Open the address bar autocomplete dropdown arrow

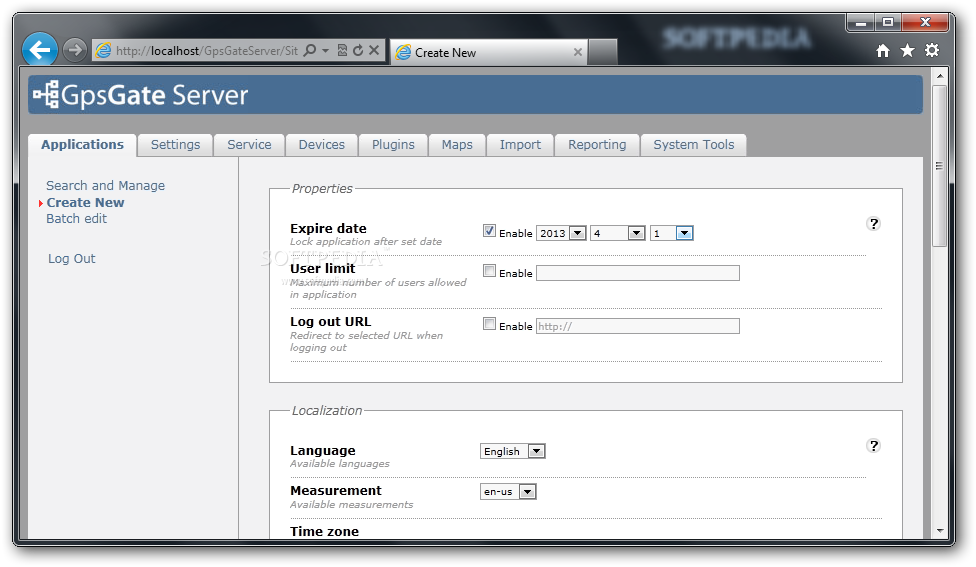[326, 50]
